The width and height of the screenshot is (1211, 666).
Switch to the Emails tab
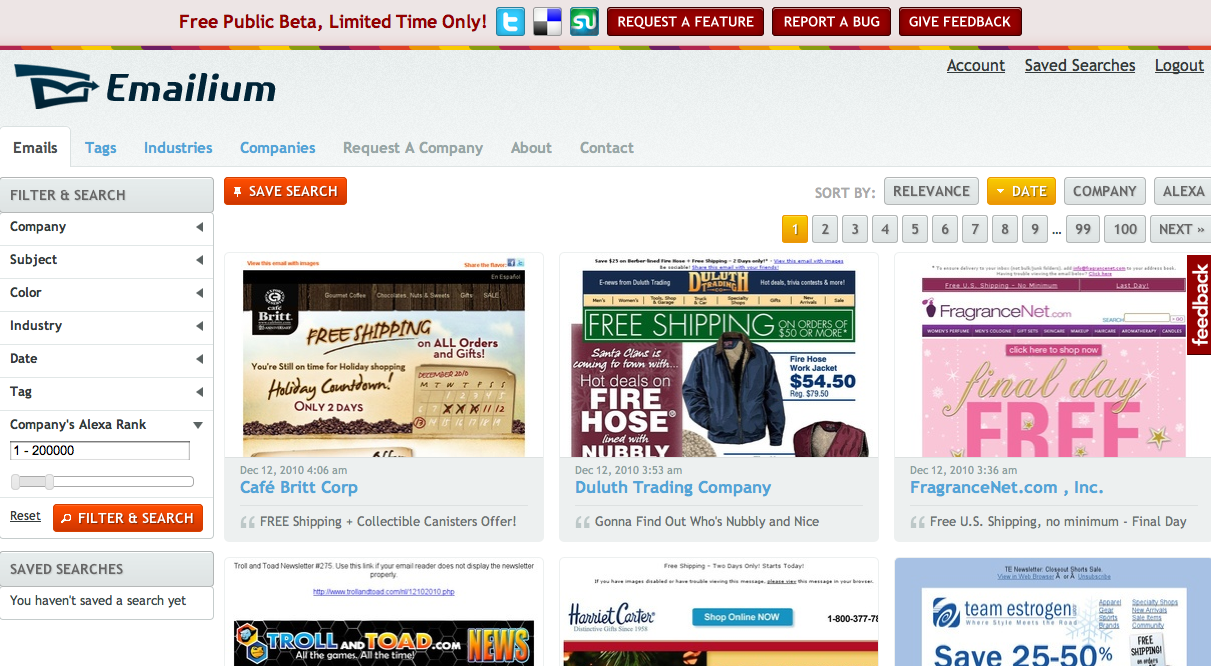coord(35,147)
